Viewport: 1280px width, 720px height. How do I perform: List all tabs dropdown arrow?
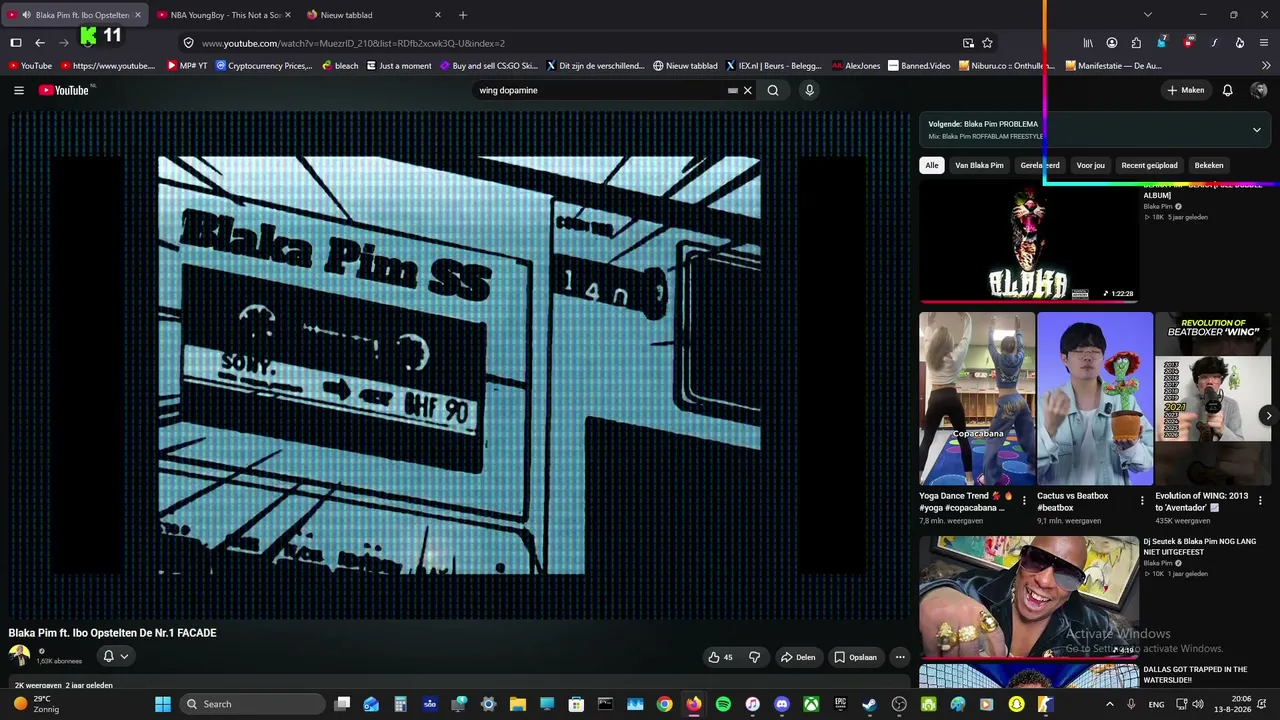pos(1148,15)
